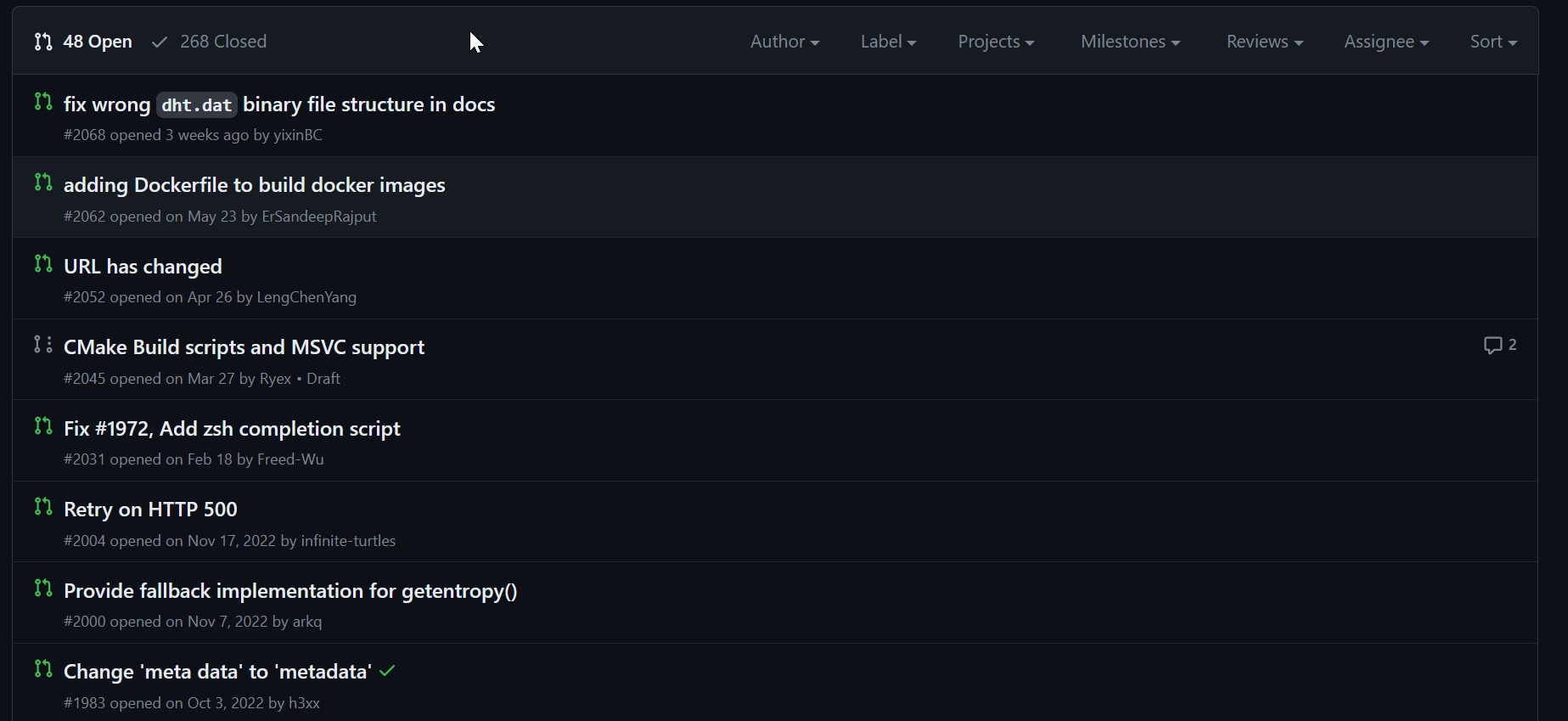The height and width of the screenshot is (721, 1568).
Task: Click the open pull request icon beside 'fix wrong dht.dat'
Action: click(x=43, y=102)
